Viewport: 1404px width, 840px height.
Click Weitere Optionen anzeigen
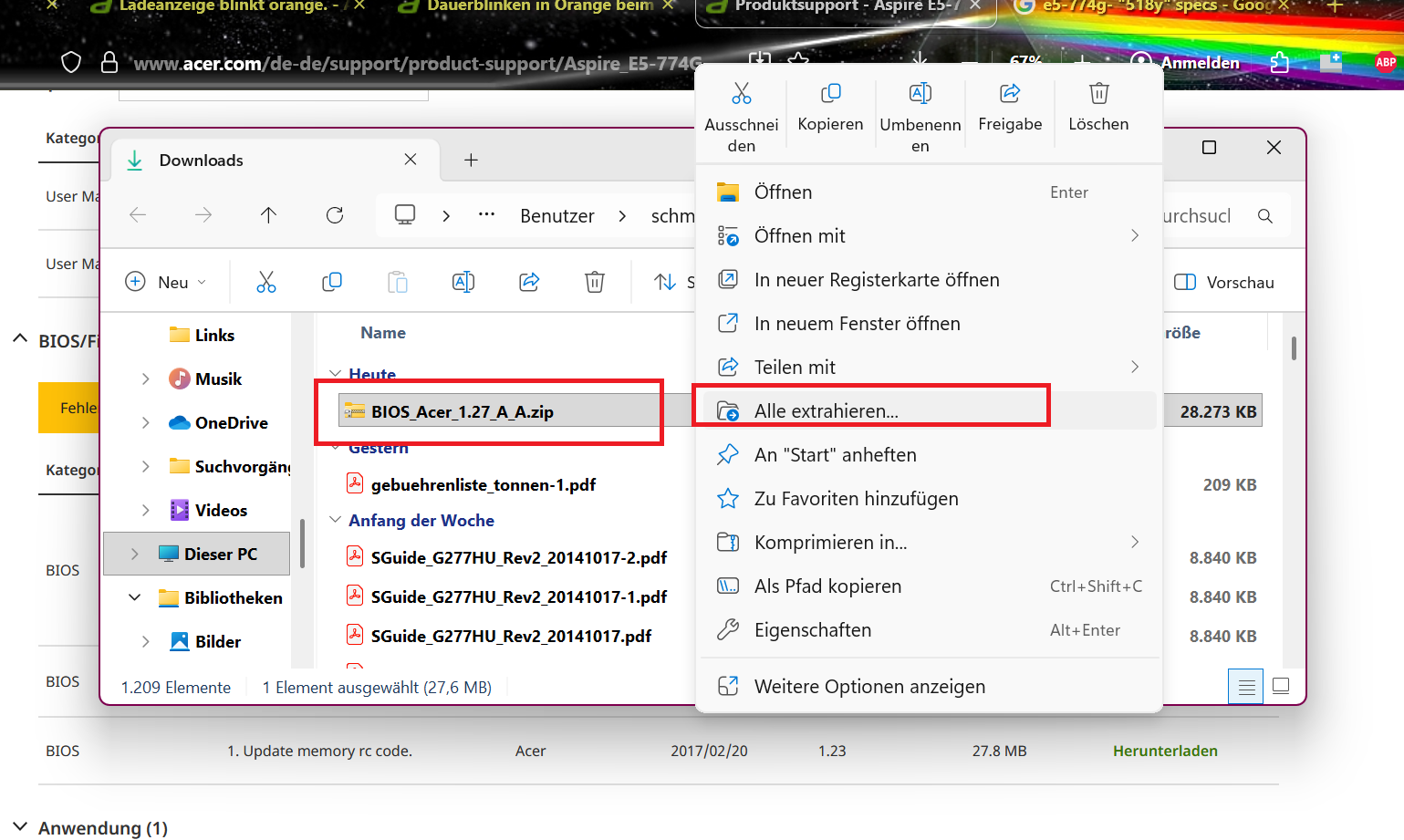pyautogui.click(x=929, y=687)
